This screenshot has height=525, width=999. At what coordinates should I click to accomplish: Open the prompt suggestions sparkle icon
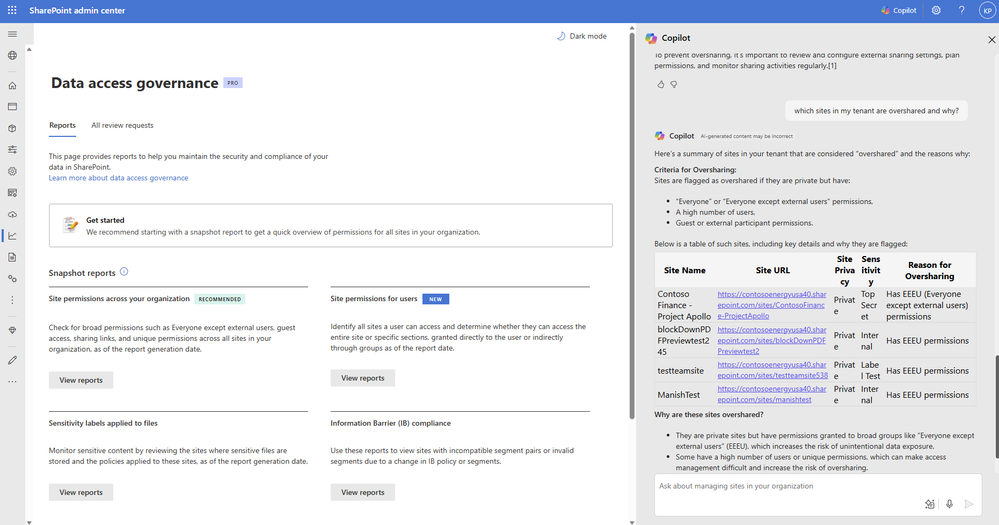[930, 504]
